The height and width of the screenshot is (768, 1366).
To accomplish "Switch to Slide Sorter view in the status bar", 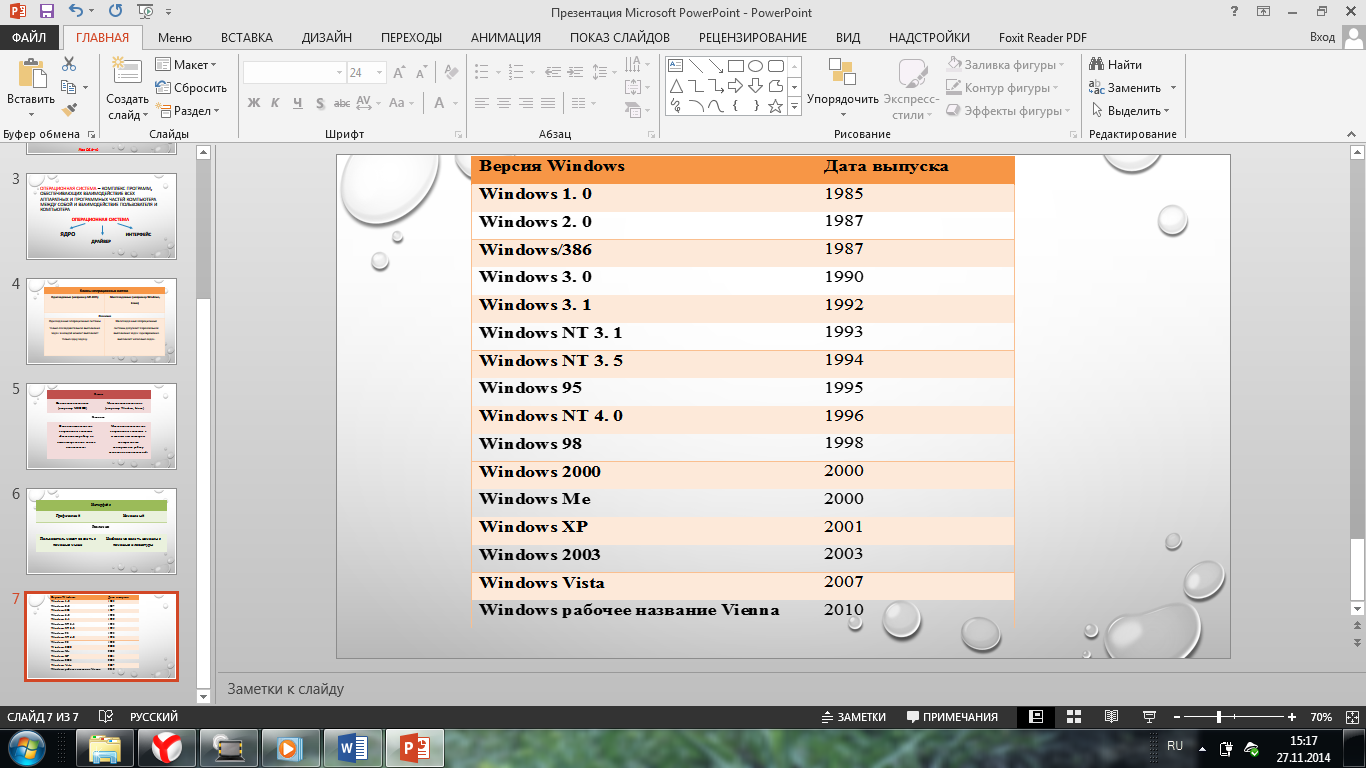I will 1074,717.
